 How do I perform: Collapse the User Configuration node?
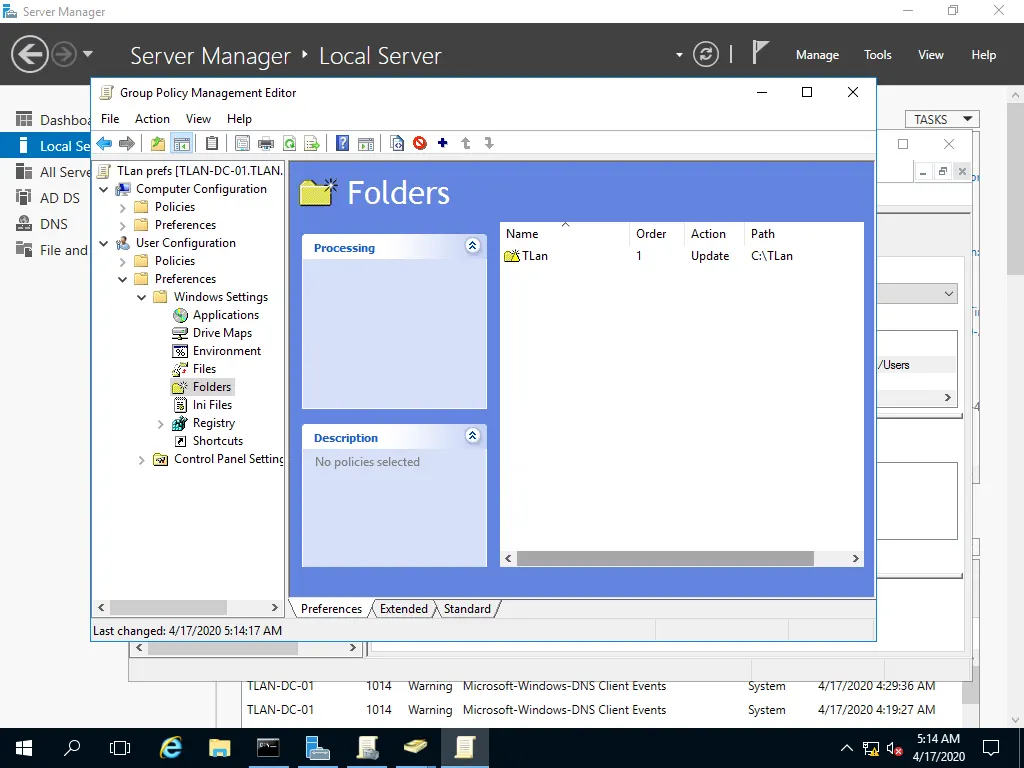104,244
